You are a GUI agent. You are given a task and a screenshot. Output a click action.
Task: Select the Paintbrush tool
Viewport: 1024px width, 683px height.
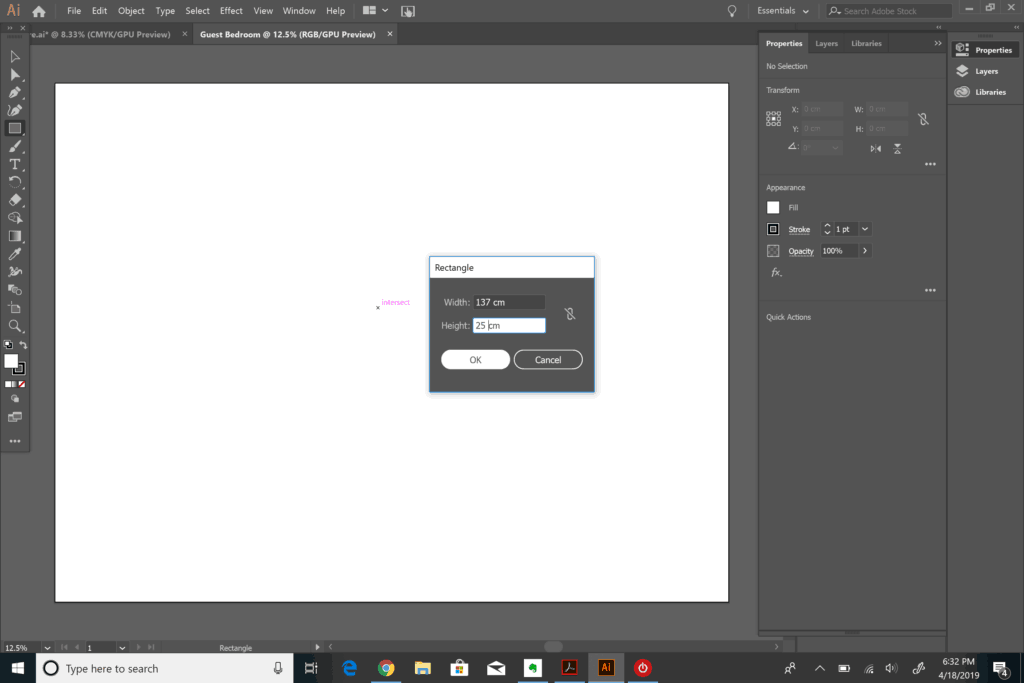point(14,147)
